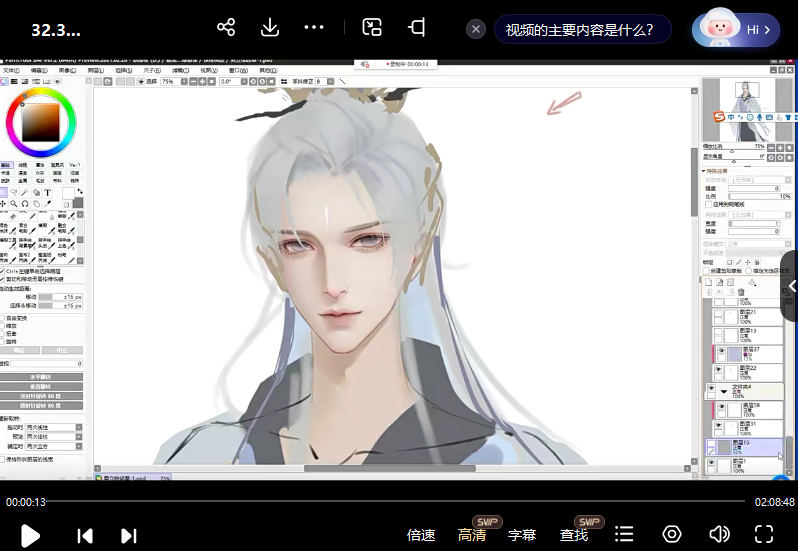The image size is (798, 551).
Task: Click the video progress bar
Action: coord(399,501)
